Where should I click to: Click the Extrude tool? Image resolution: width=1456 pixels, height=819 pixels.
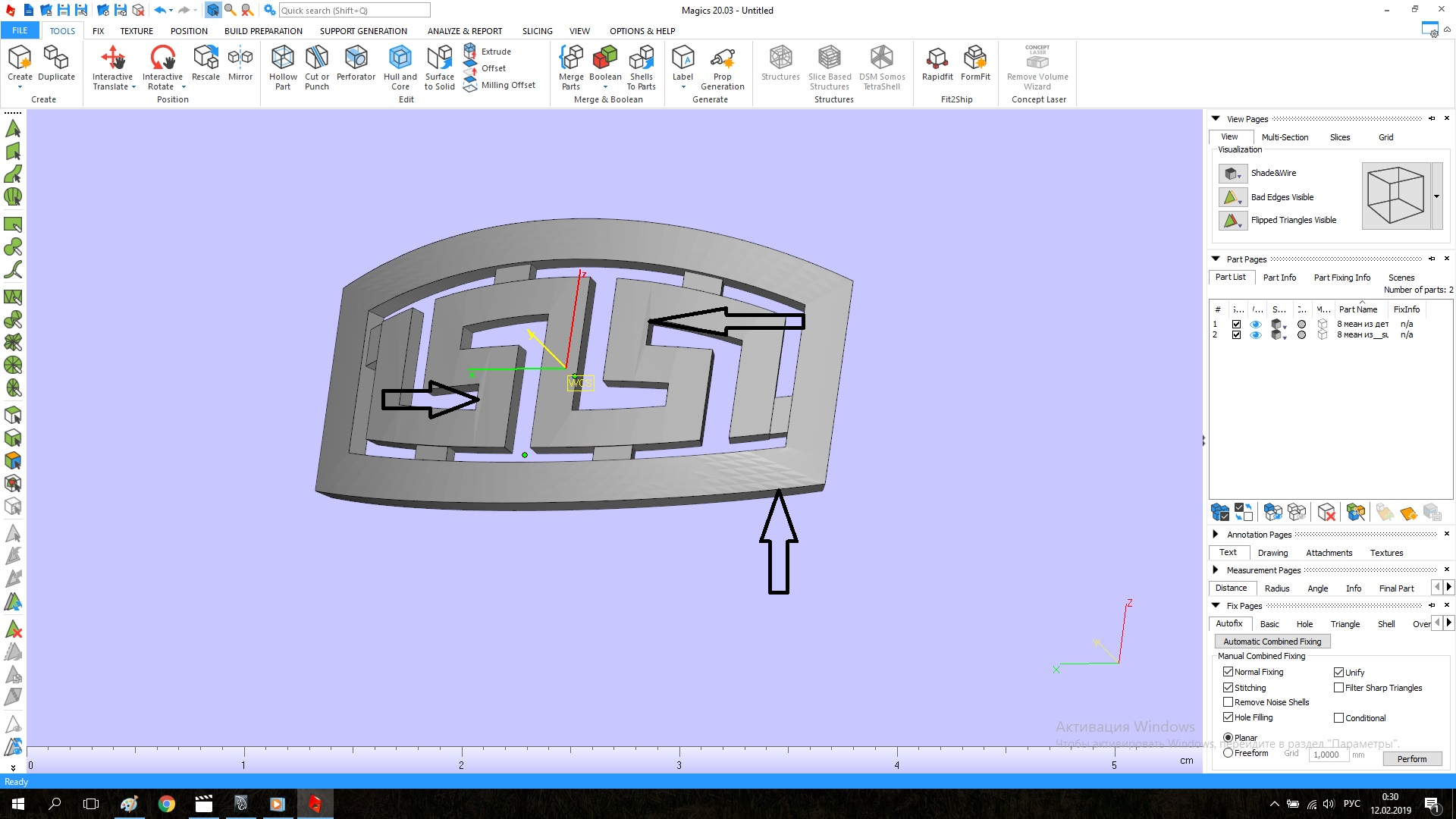coord(488,52)
